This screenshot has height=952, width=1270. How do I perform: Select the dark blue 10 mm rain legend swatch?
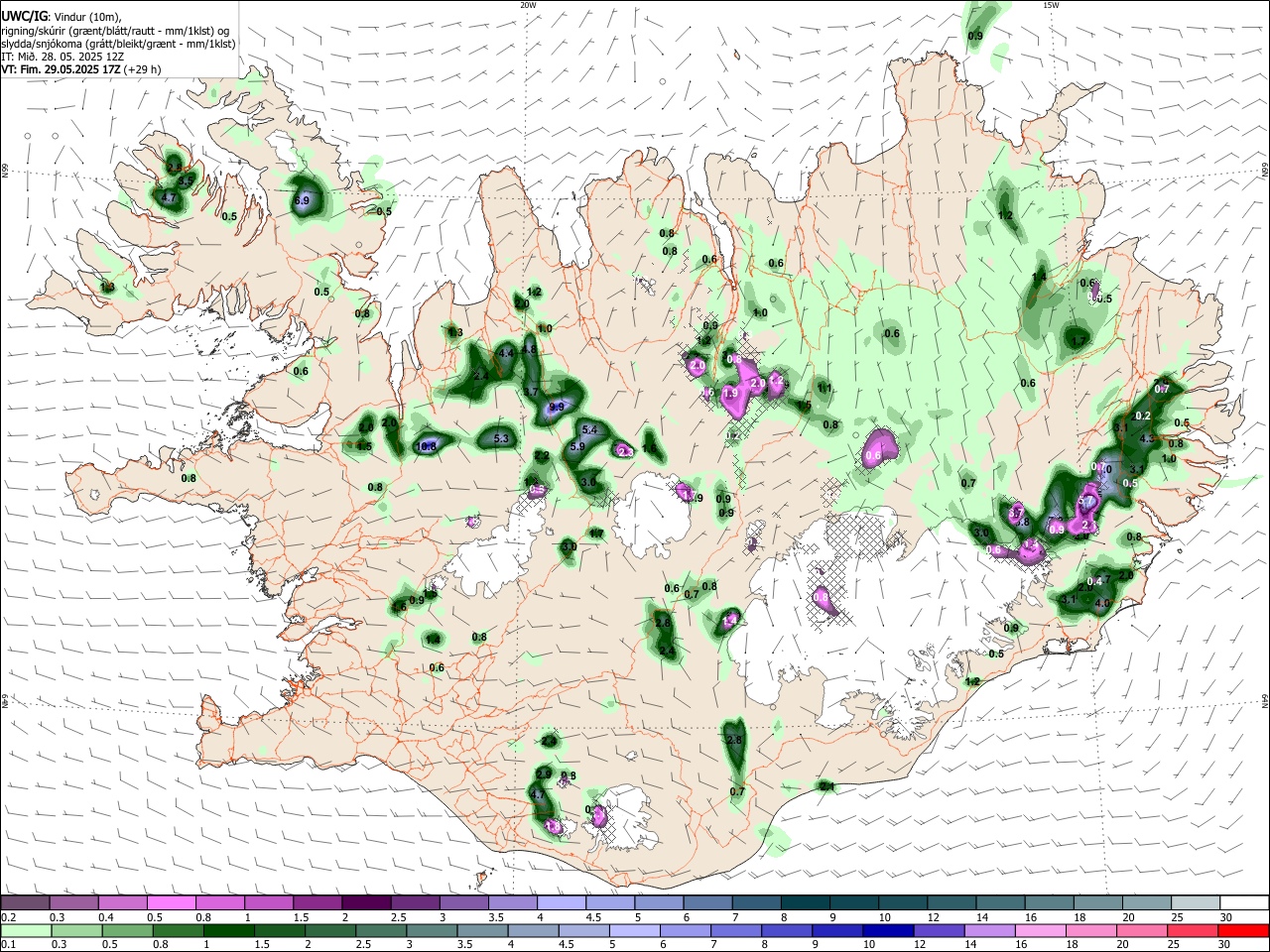887,930
